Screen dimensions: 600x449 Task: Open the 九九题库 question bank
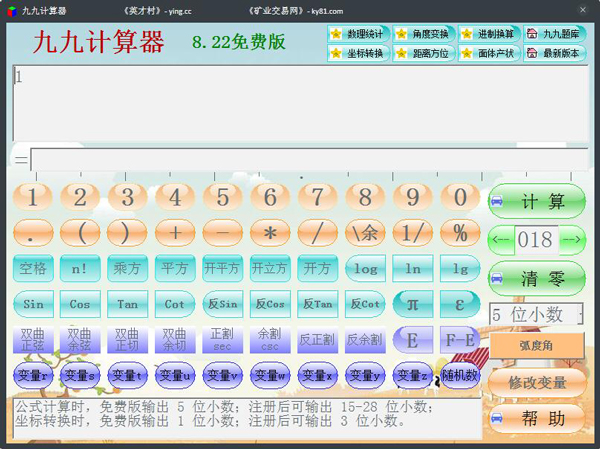pos(554,34)
